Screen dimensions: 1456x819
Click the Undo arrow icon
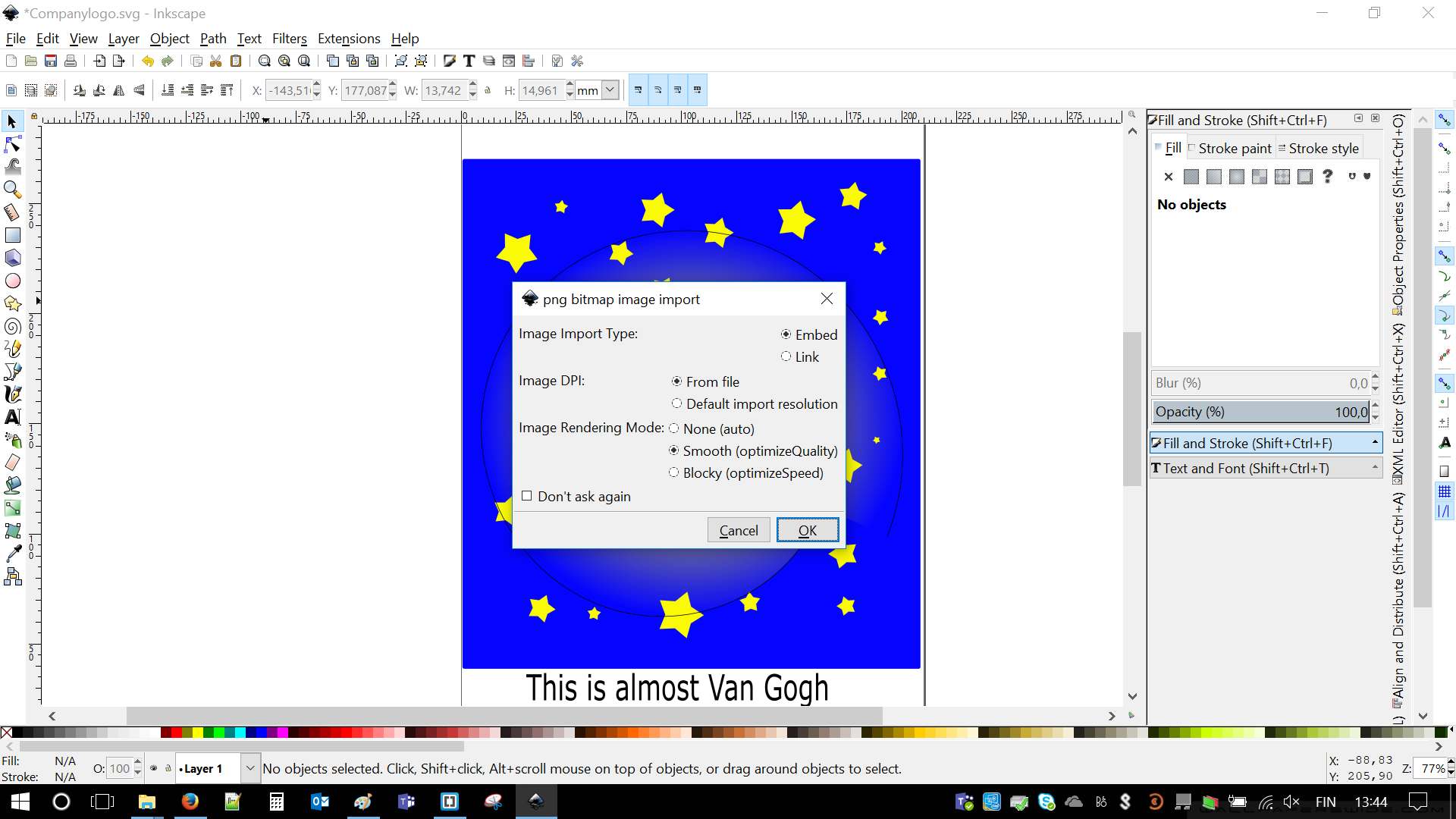(148, 61)
